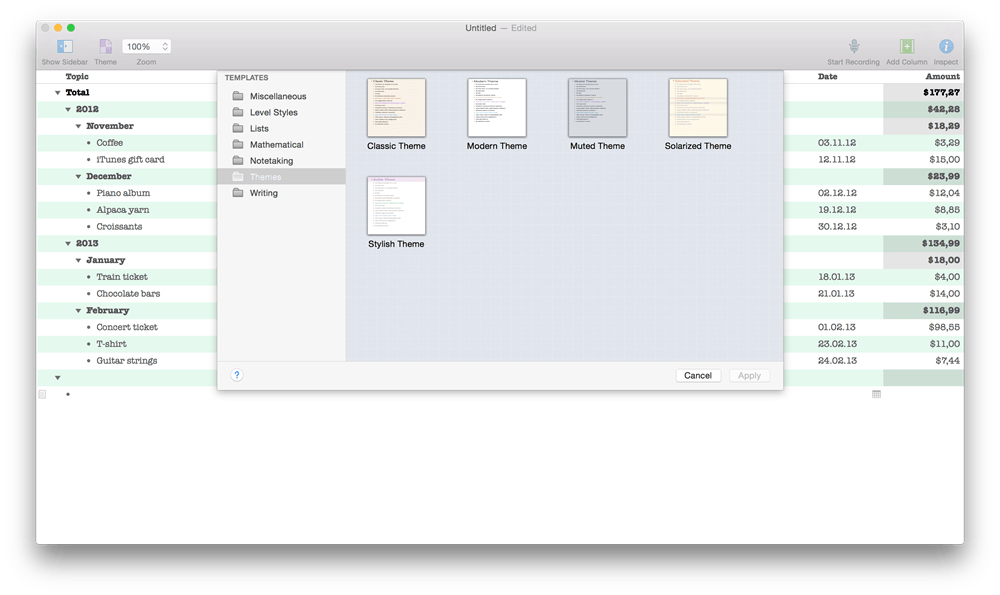Click the empty row's disclosure triangle
Screen dimensions: 1000x595
tap(57, 378)
